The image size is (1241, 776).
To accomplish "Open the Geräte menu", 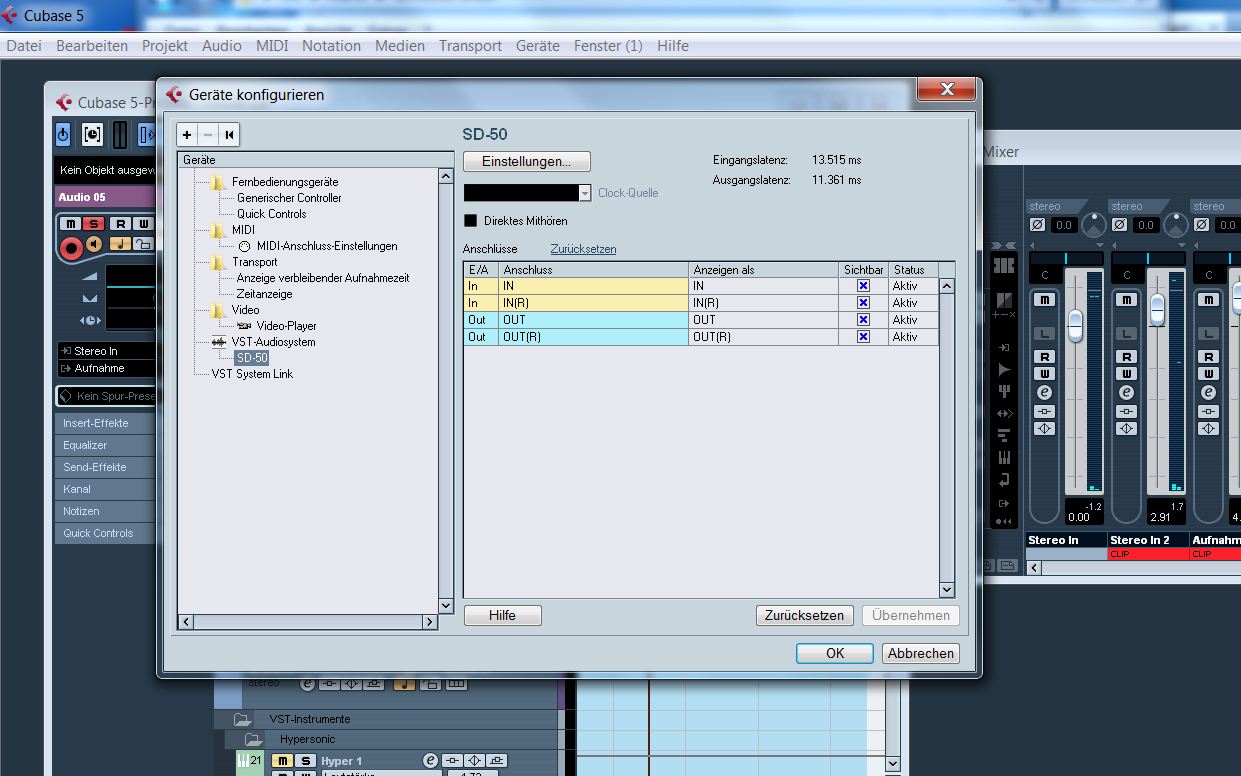I will pos(537,46).
